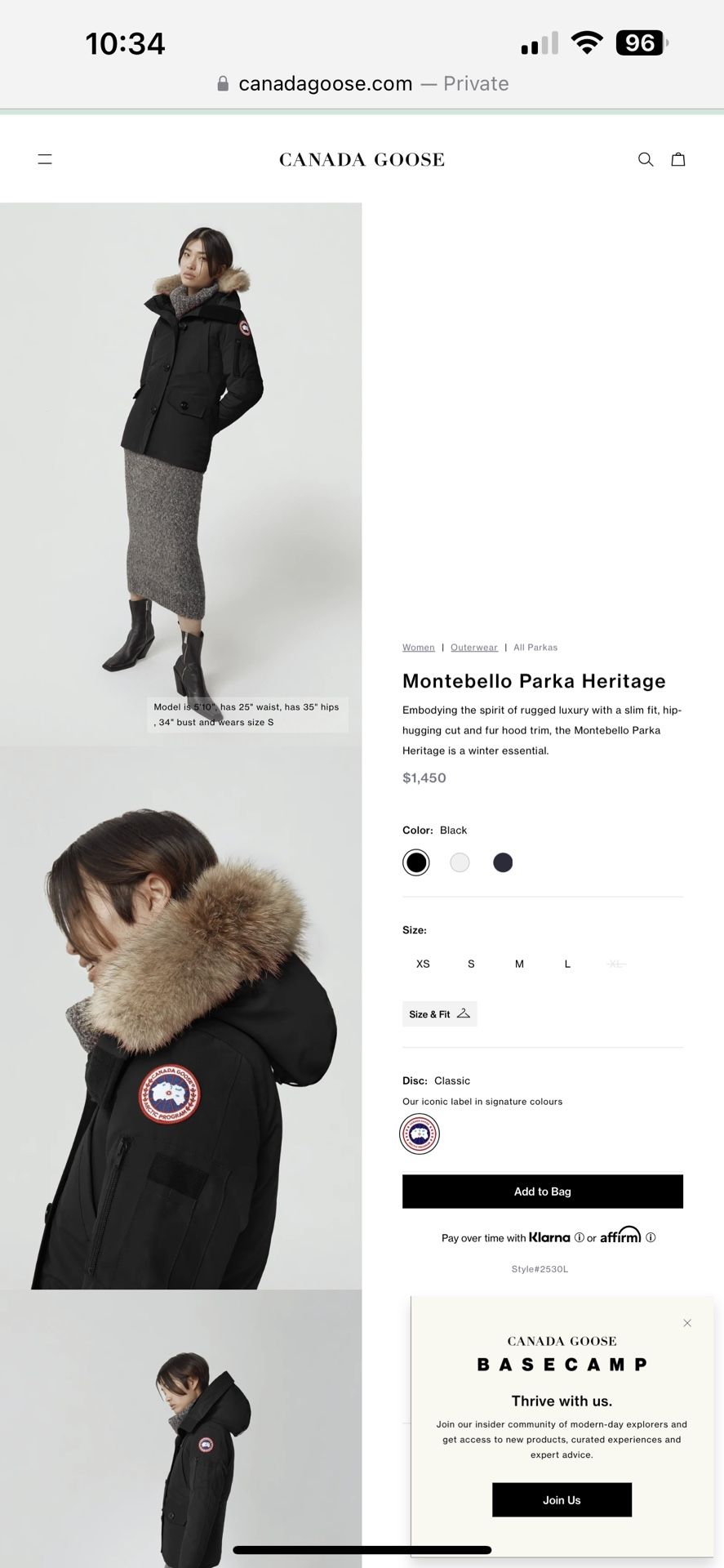724x1568 pixels.
Task: Click Join Us in Basecamp popup
Action: [x=562, y=1500]
